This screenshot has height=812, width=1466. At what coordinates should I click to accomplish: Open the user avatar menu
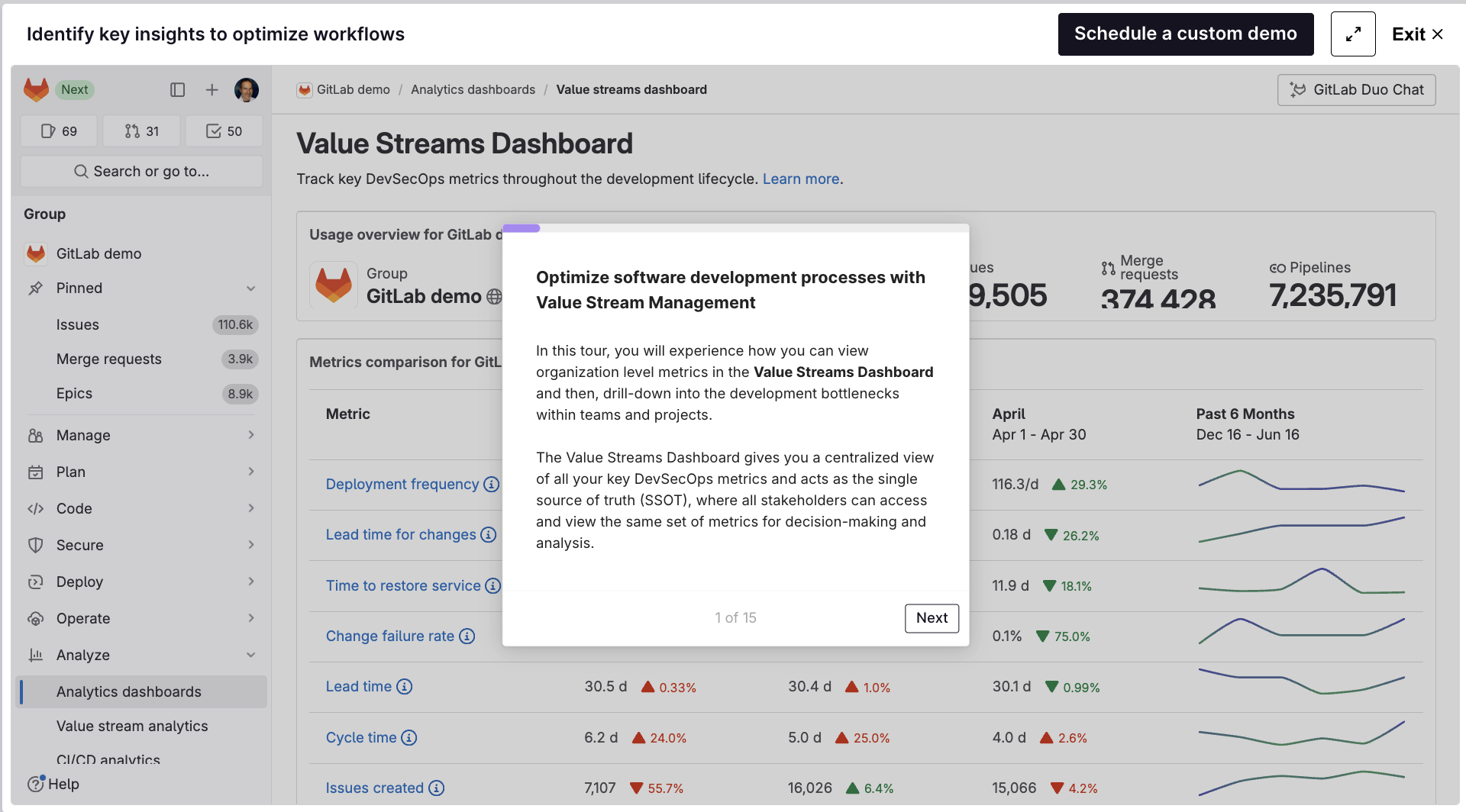247,90
